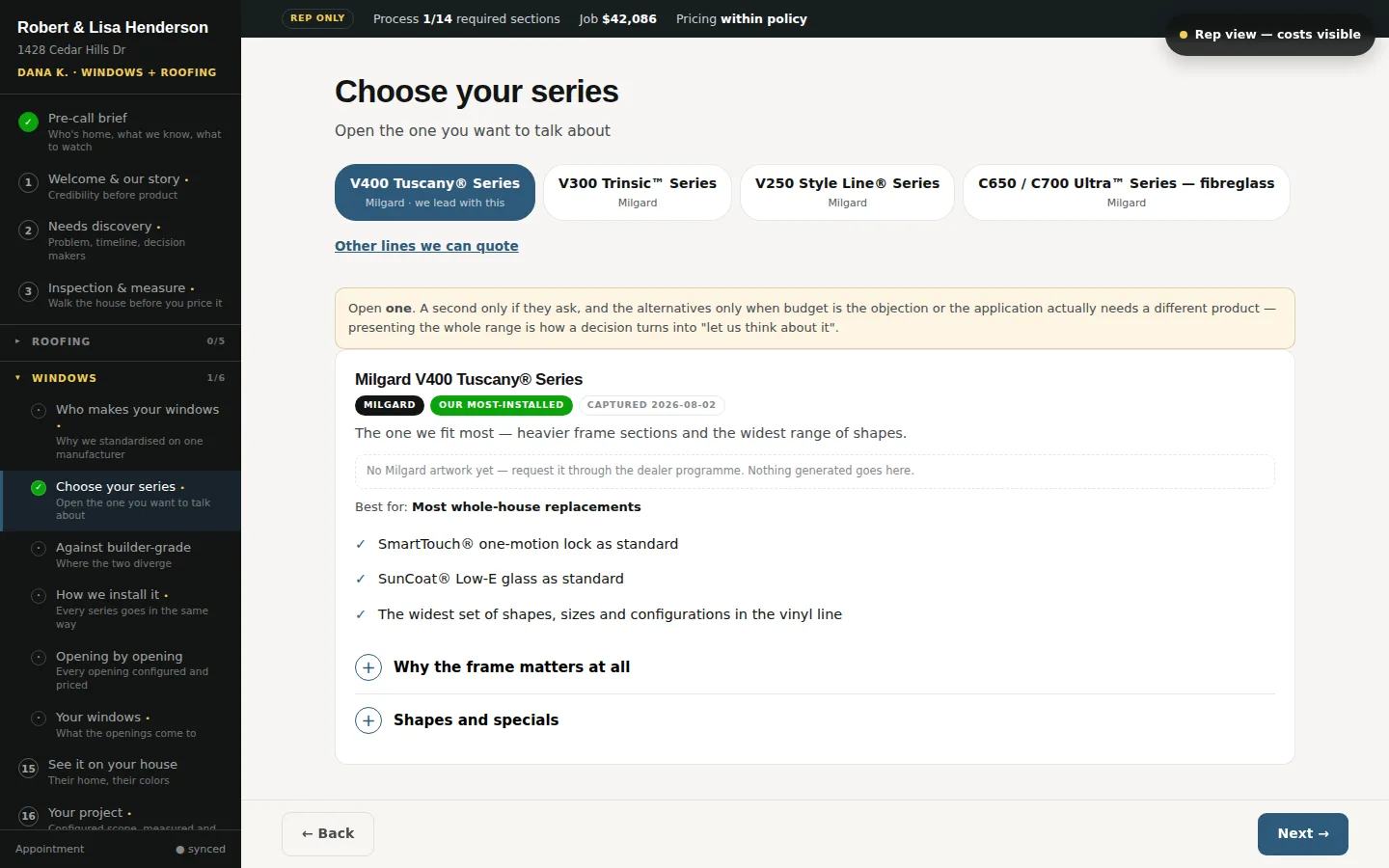Open Opening by opening step

tap(121, 670)
